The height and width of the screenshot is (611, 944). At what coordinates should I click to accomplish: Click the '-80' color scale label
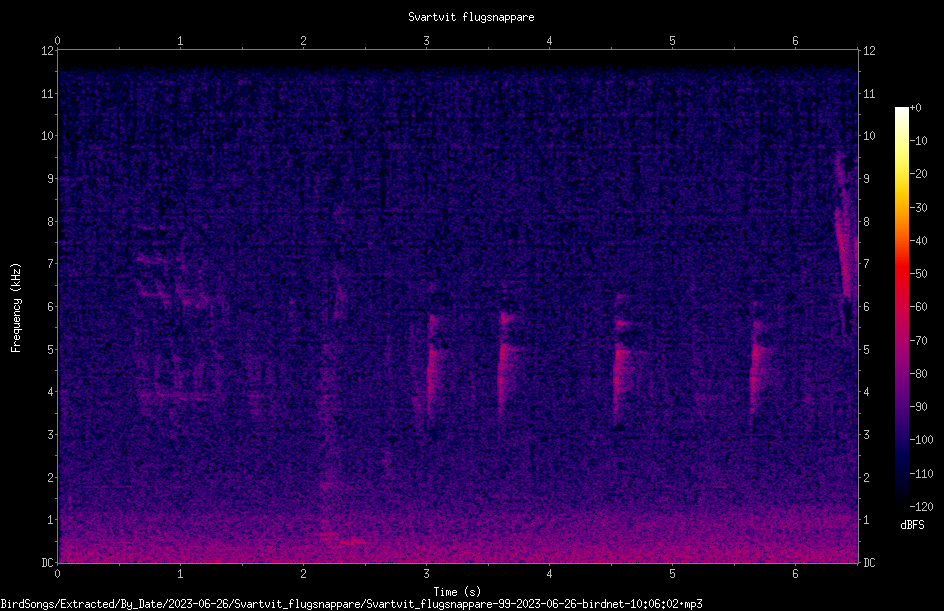(x=918, y=374)
